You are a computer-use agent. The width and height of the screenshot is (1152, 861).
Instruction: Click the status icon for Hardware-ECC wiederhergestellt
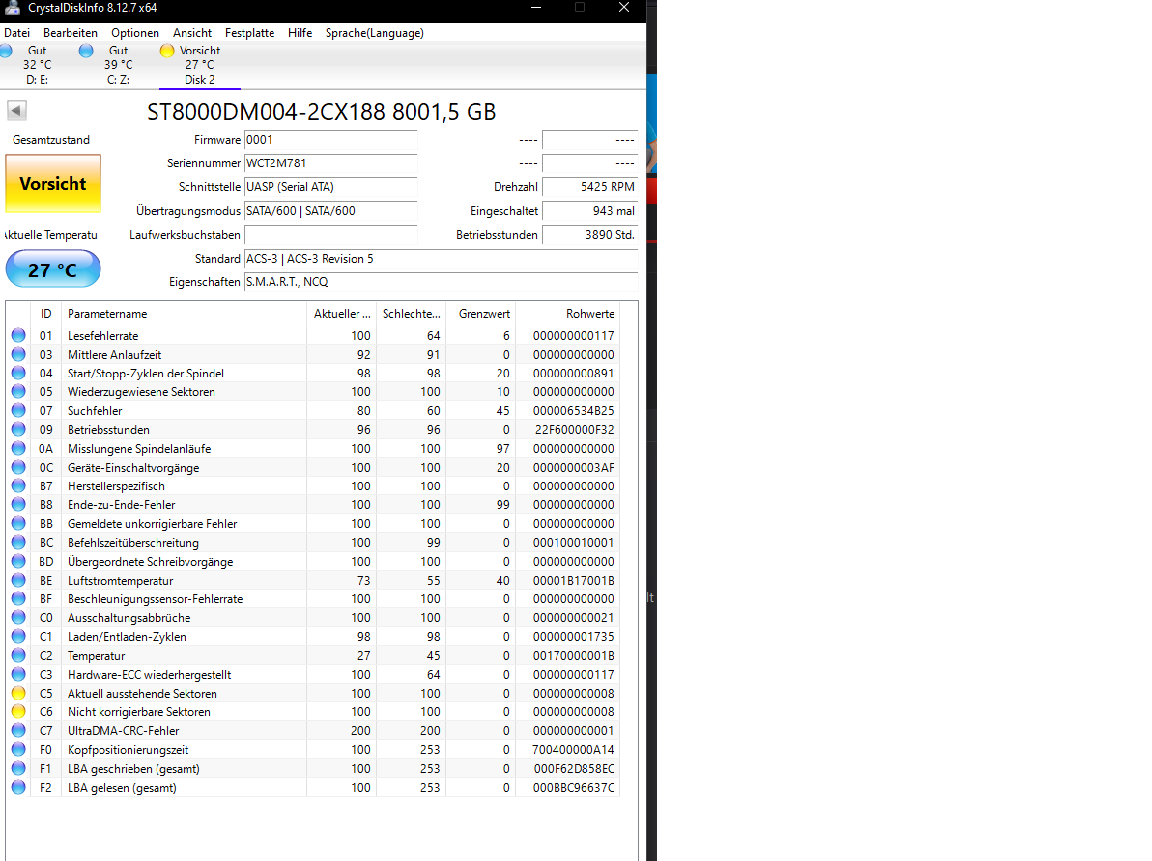(x=18, y=674)
